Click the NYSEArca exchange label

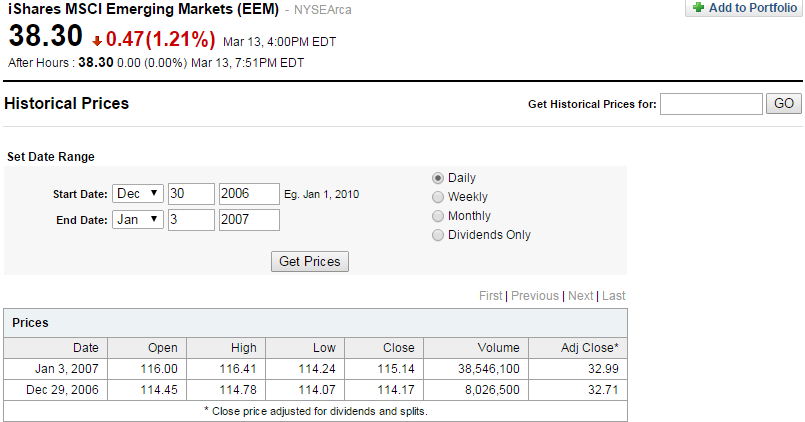pos(322,10)
